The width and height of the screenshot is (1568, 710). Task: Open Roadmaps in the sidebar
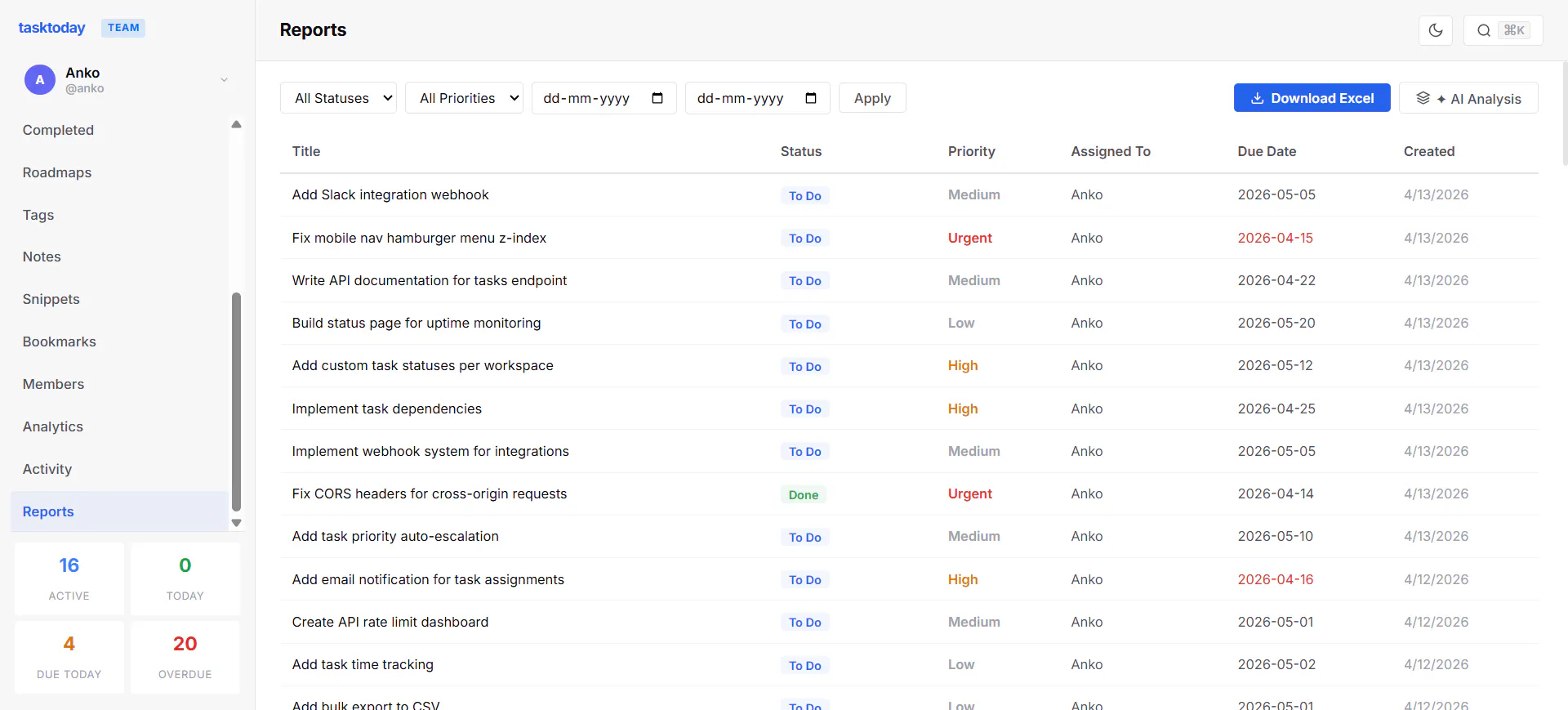coord(119,172)
